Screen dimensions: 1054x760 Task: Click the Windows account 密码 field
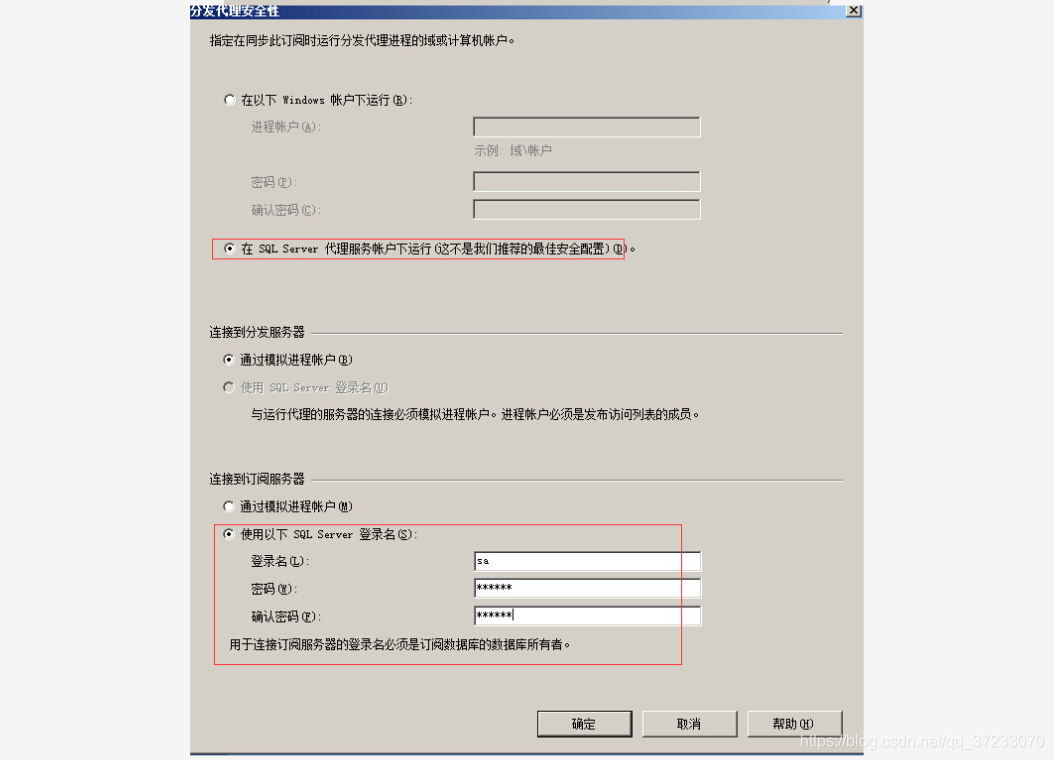click(586, 181)
